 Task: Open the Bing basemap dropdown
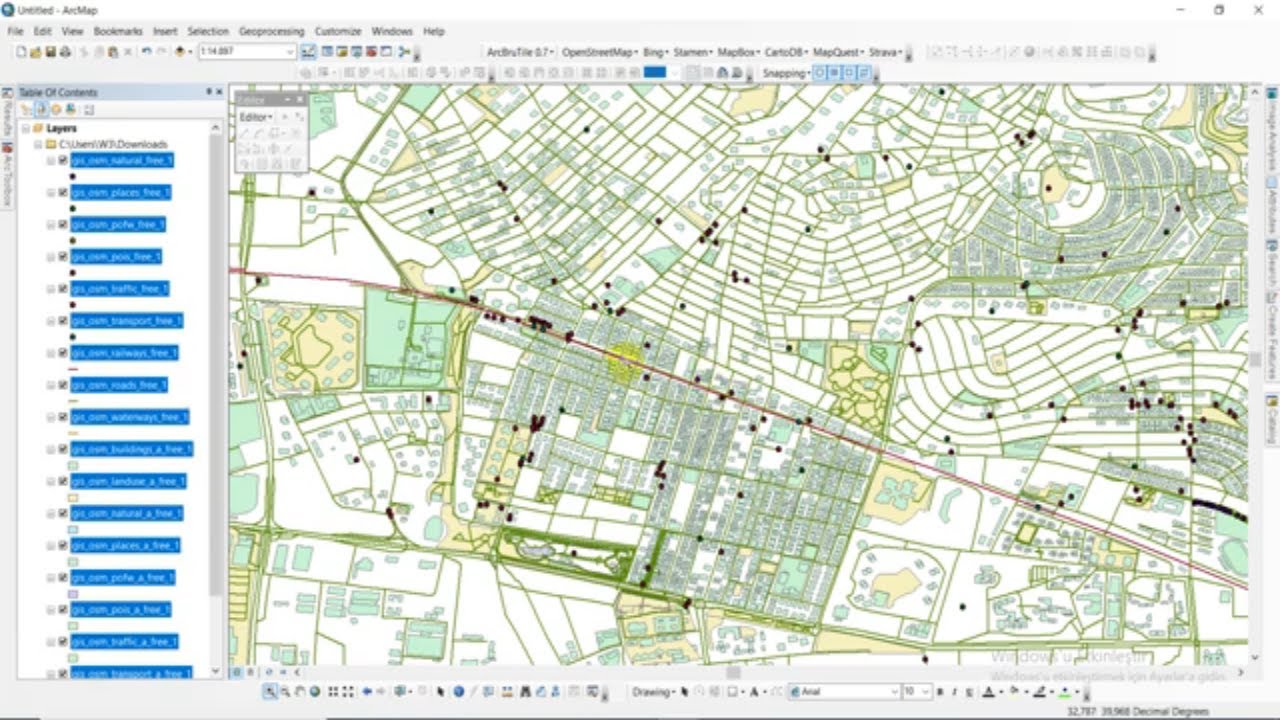click(656, 52)
